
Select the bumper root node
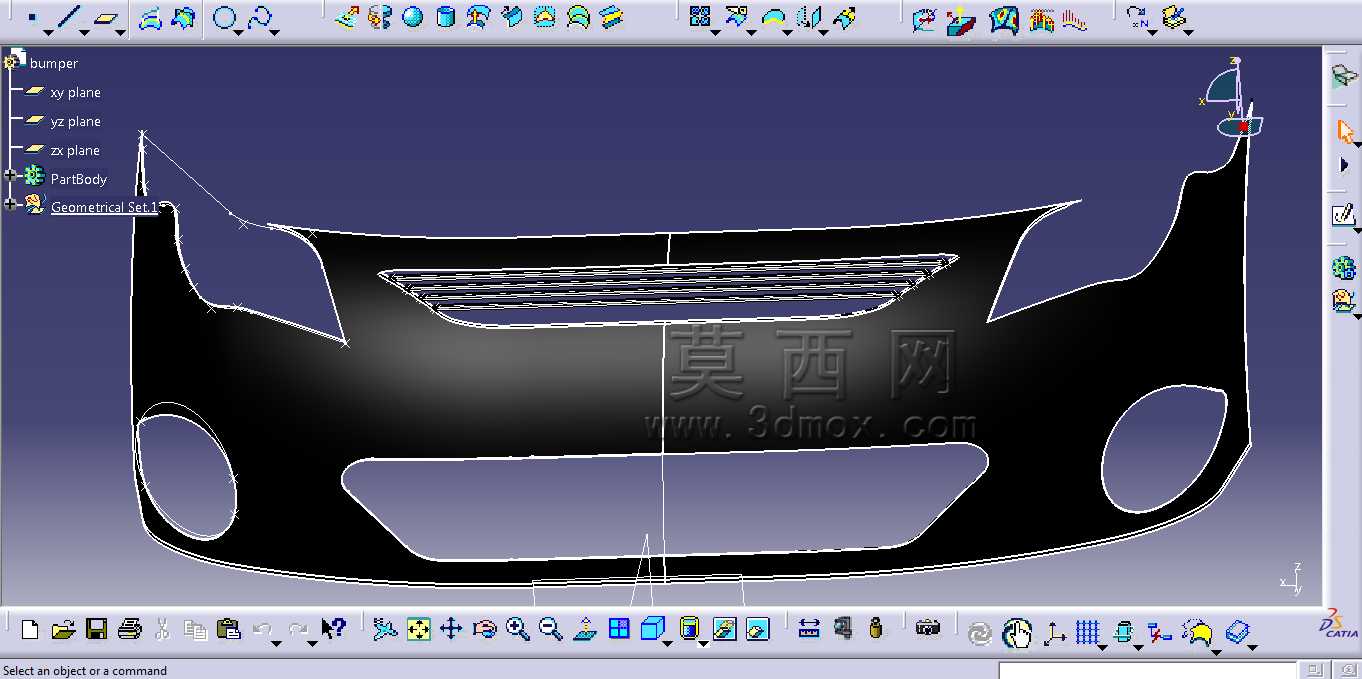53,63
